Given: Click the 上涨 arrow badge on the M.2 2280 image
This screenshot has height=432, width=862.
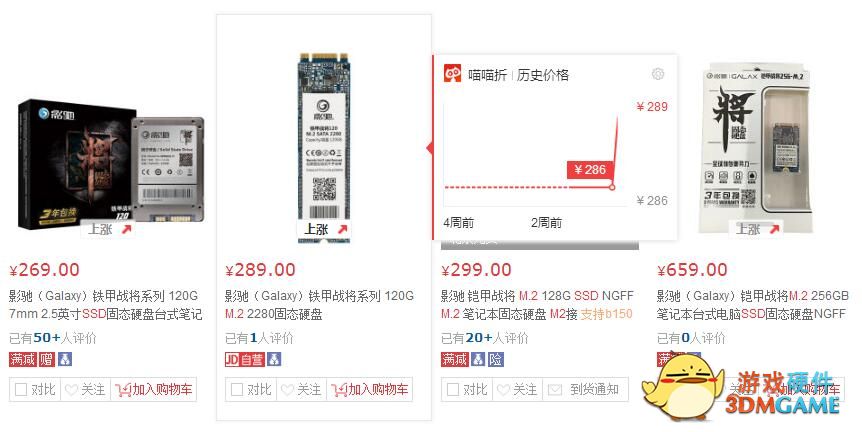Looking at the screenshot, I should tap(325, 229).
